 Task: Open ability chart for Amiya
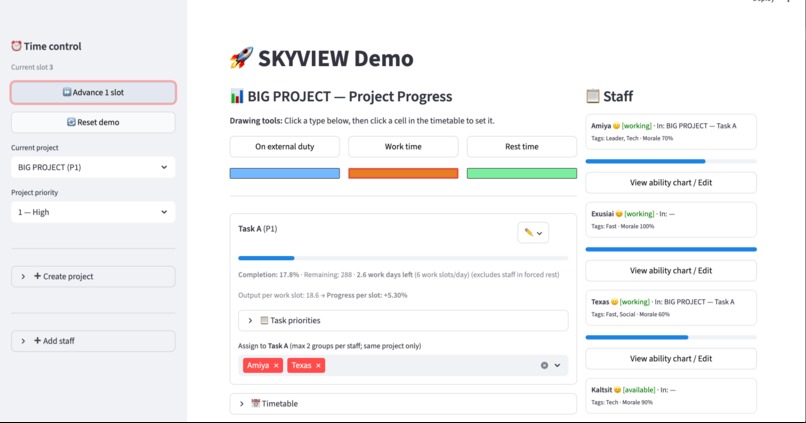[x=671, y=182]
